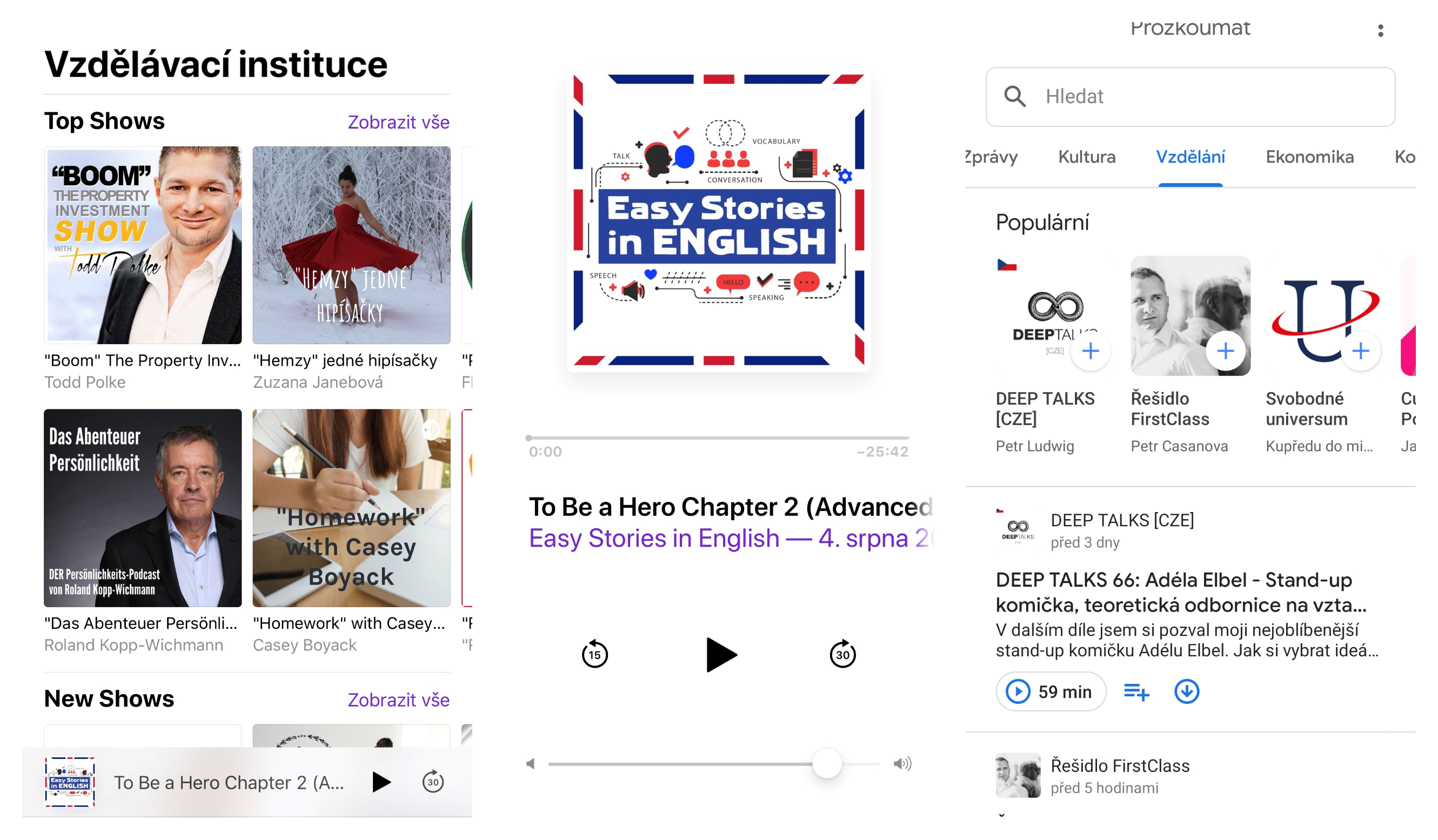Image resolution: width=1438 pixels, height=840 pixels.
Task: Click To Be a Hero Chapter 2 title
Action: click(x=731, y=506)
